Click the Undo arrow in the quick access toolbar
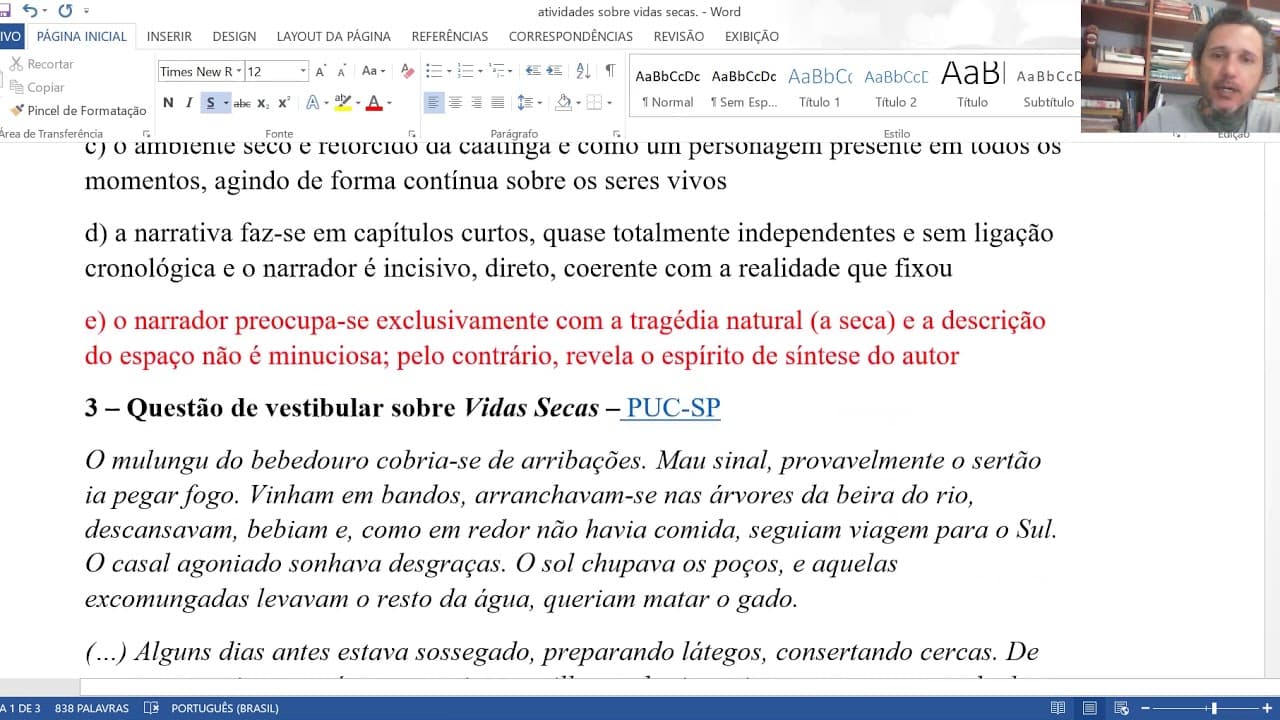The image size is (1280, 720). coord(29,11)
